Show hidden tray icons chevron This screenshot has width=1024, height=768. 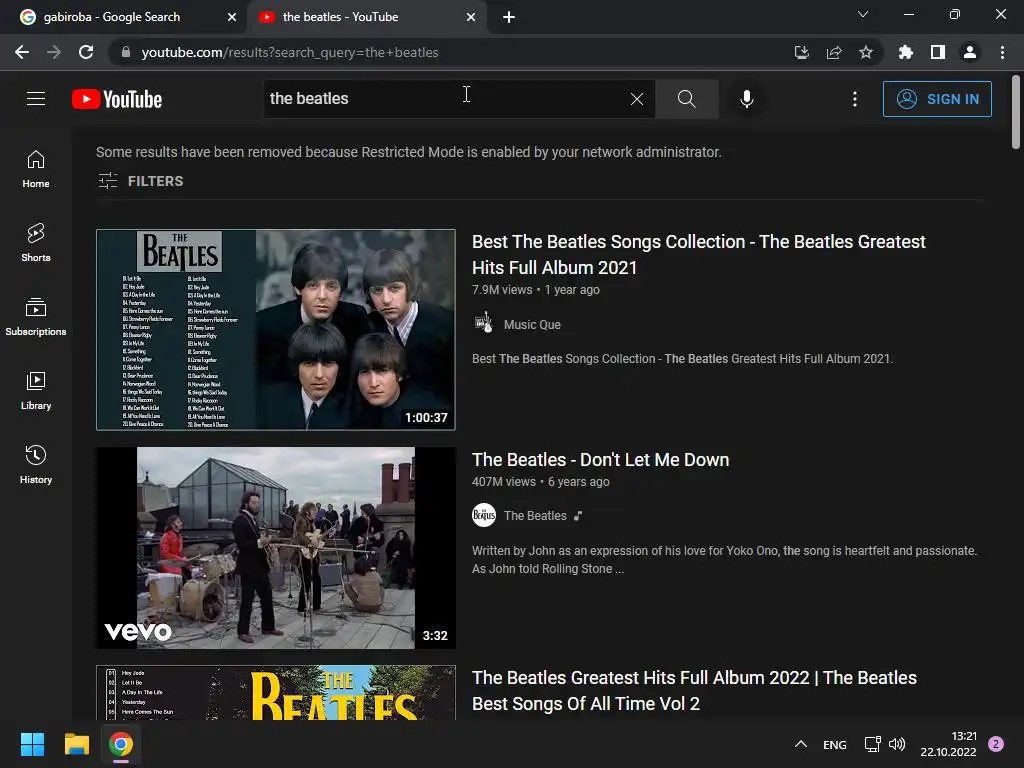point(801,744)
